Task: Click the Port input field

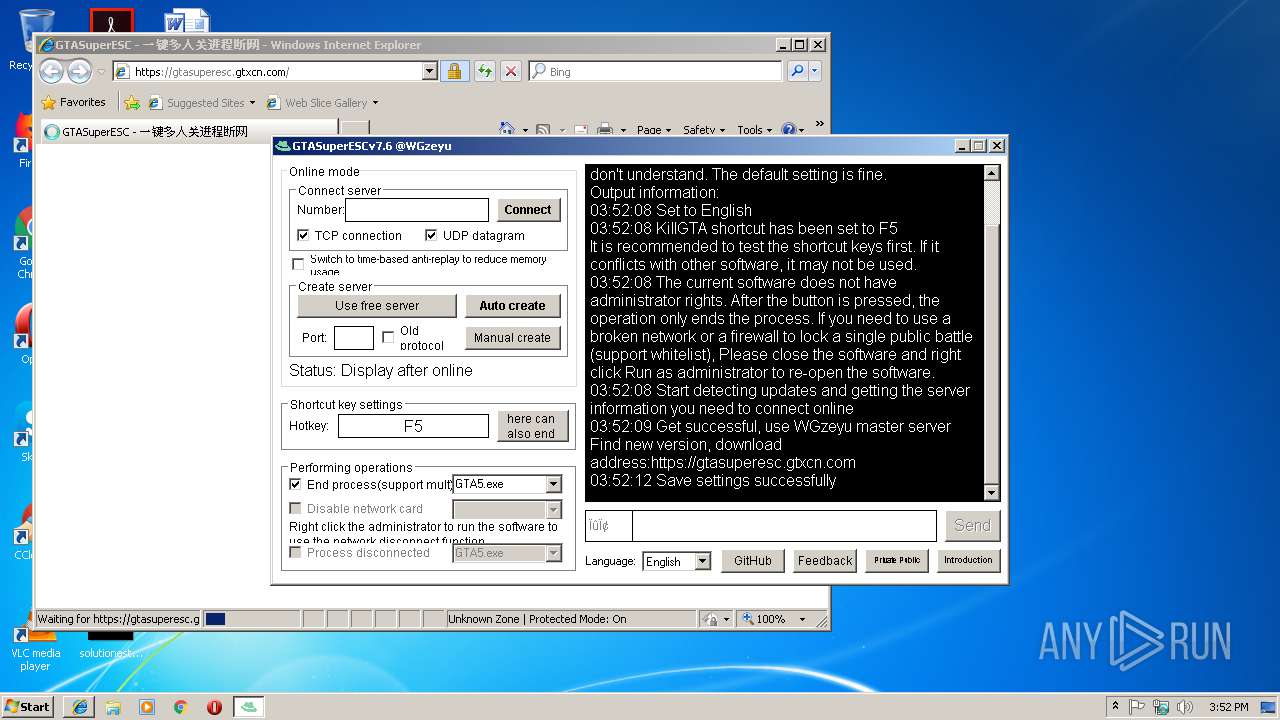Action: point(353,338)
